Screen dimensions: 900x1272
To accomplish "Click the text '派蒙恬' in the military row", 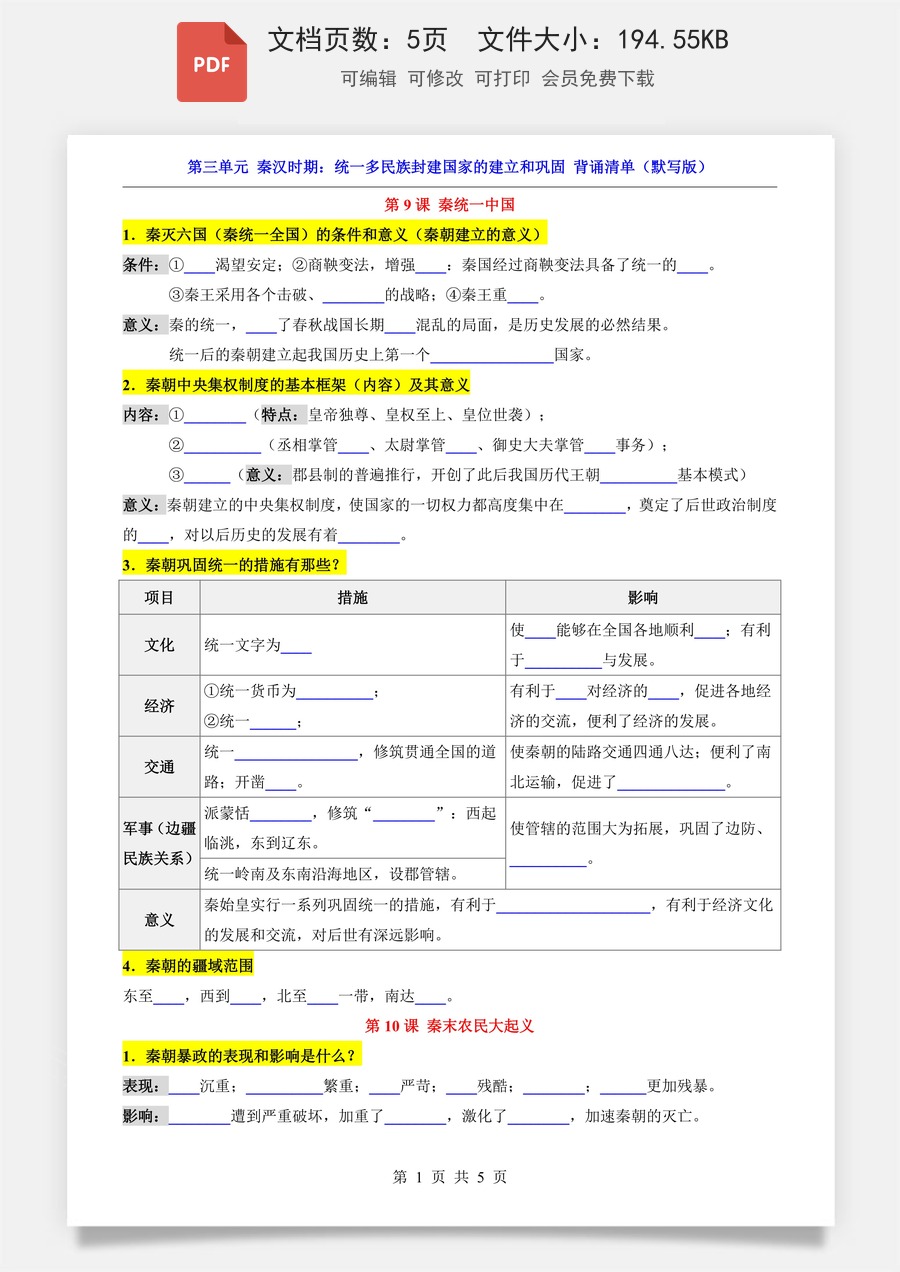I will [227, 813].
